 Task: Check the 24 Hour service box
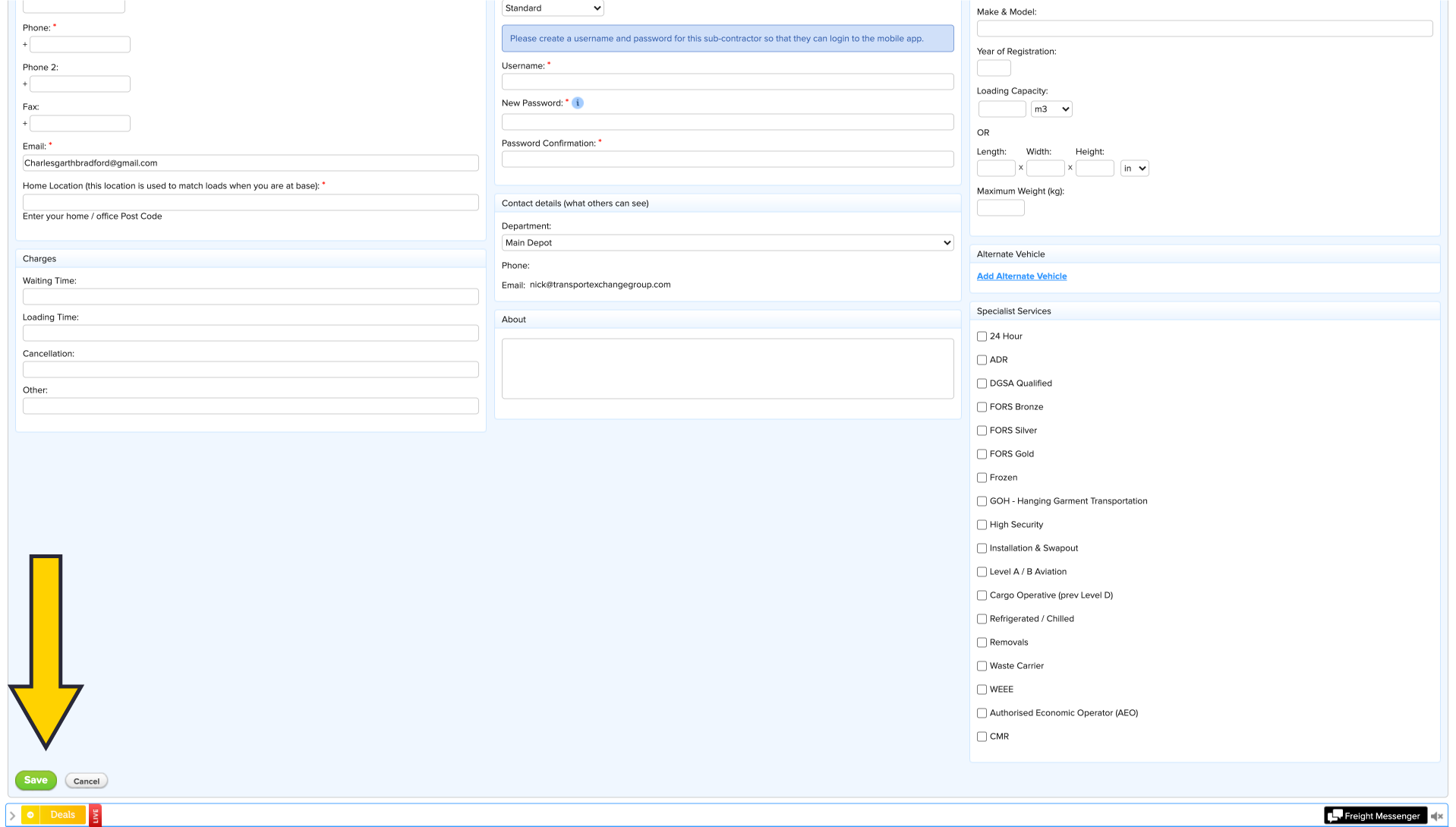click(982, 336)
